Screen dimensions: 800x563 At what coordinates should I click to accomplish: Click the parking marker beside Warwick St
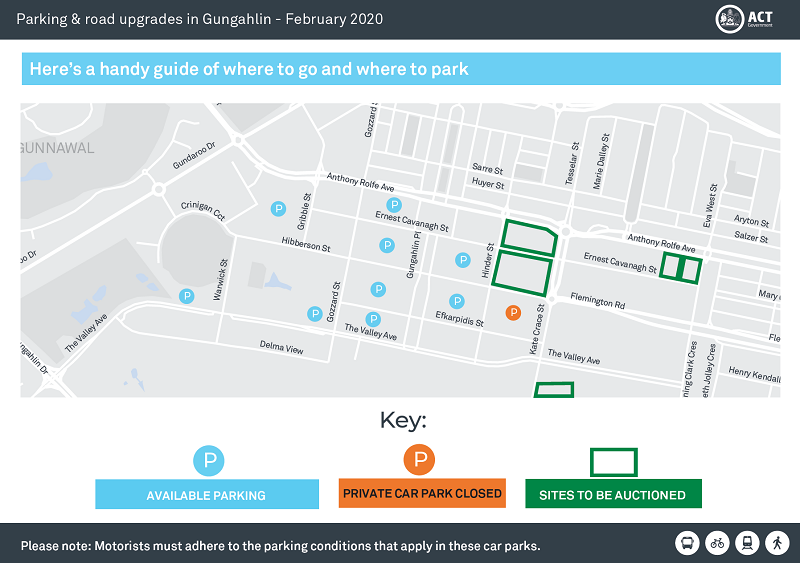point(187,296)
